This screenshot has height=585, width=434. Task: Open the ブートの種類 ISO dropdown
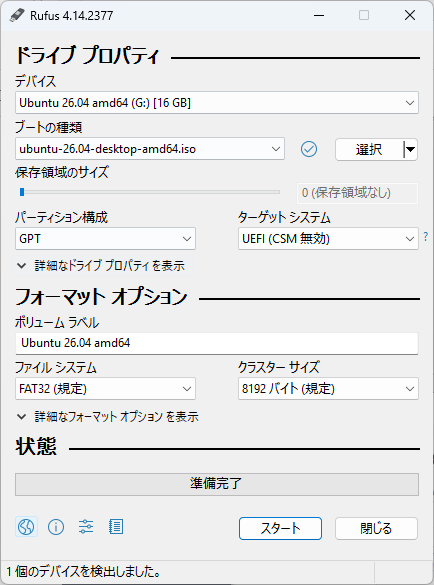point(150,149)
